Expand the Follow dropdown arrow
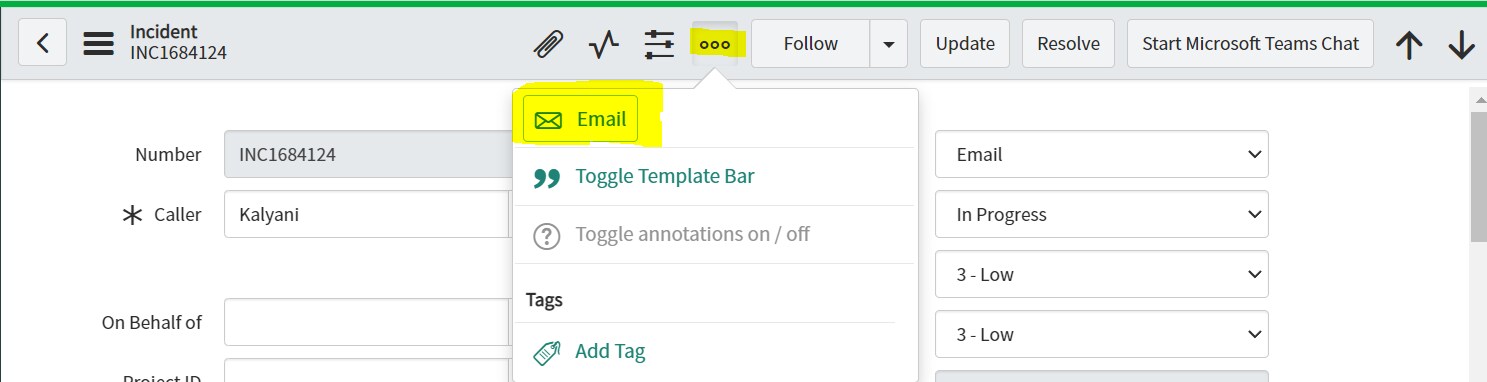 click(x=888, y=44)
